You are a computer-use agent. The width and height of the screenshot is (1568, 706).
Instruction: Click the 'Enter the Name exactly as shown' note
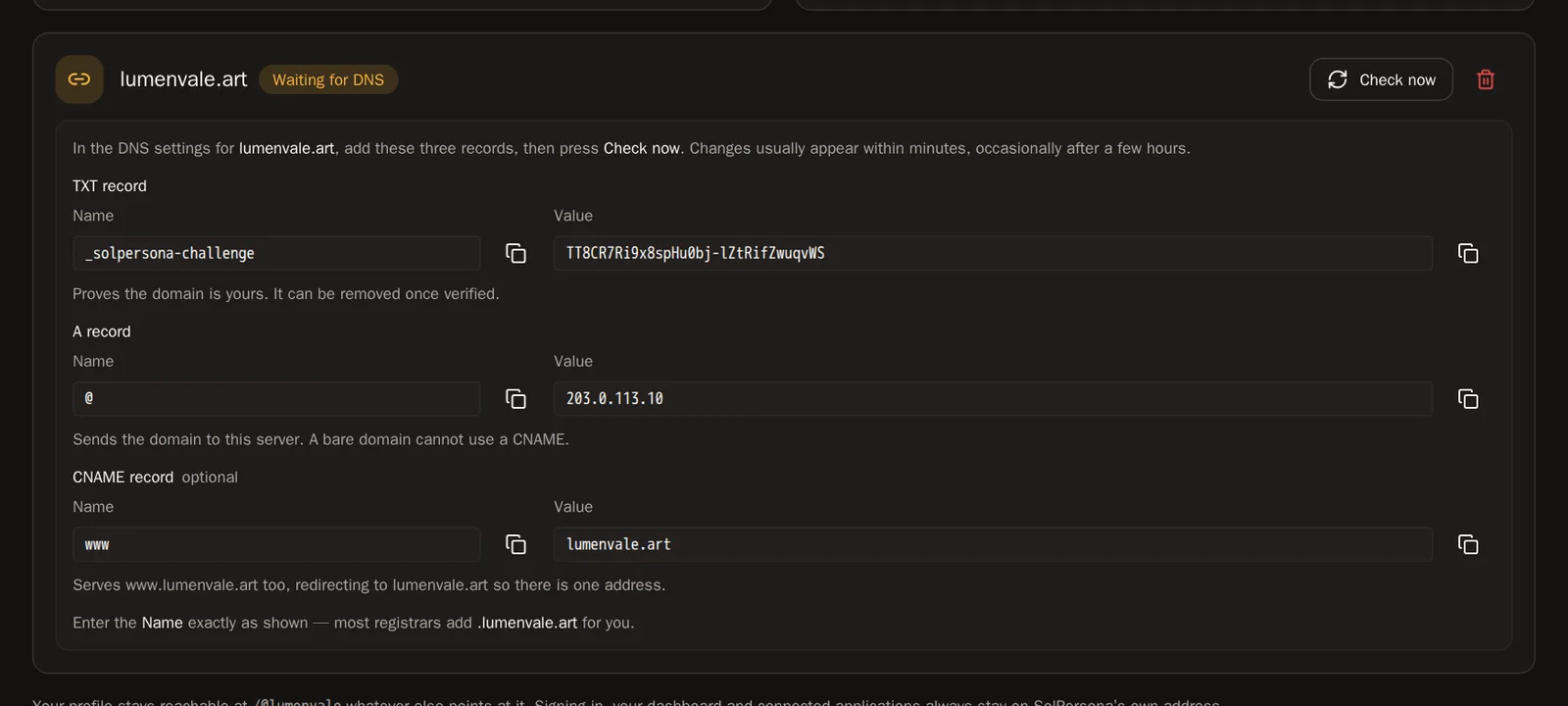tap(354, 623)
